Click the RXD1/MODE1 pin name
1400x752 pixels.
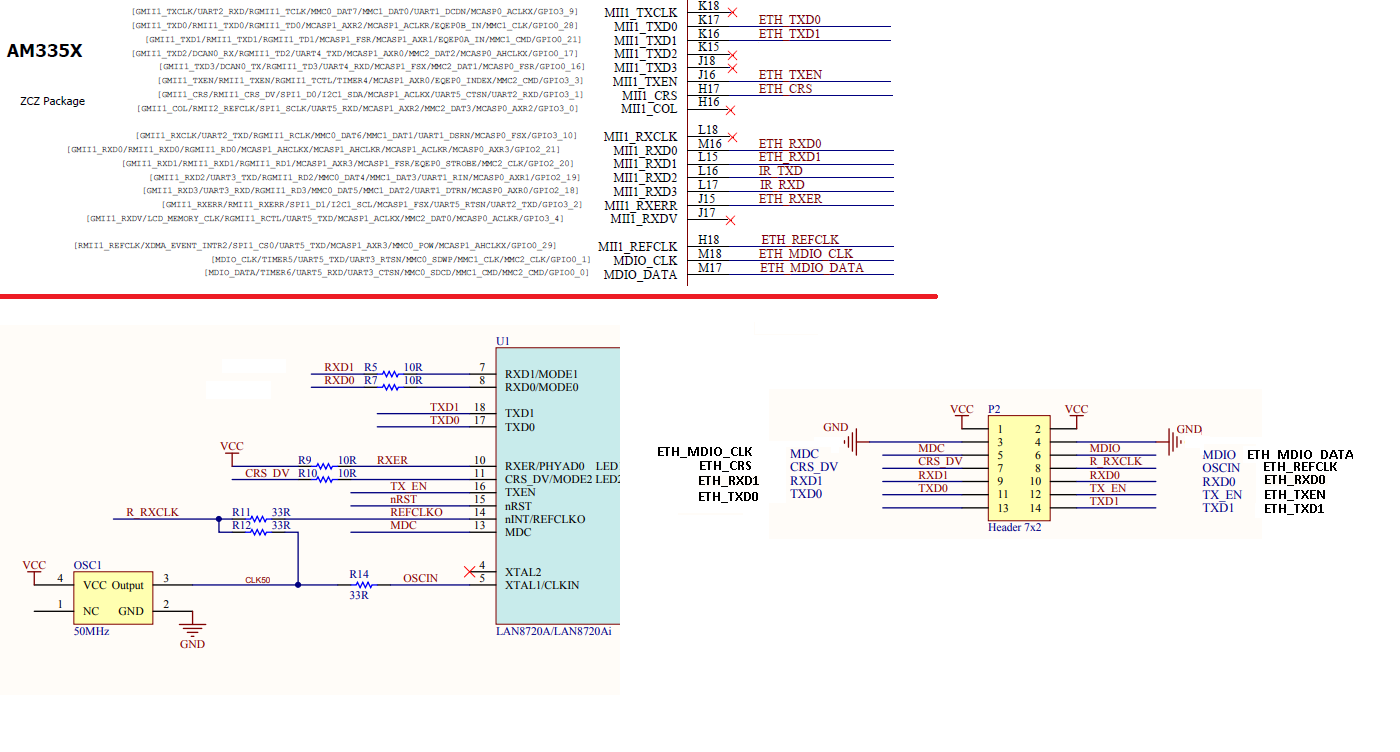point(541,374)
